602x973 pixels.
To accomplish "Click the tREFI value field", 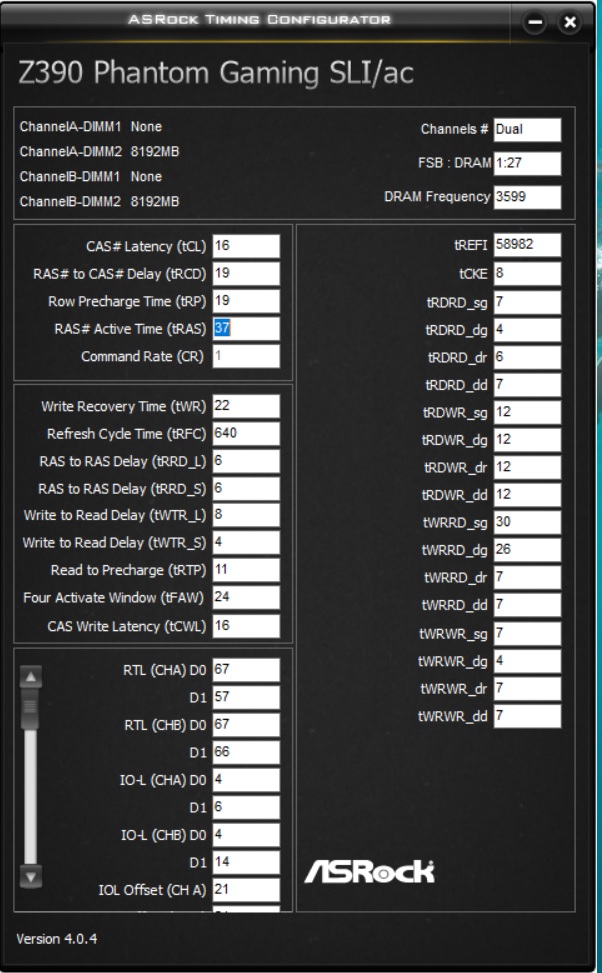I will point(528,244).
